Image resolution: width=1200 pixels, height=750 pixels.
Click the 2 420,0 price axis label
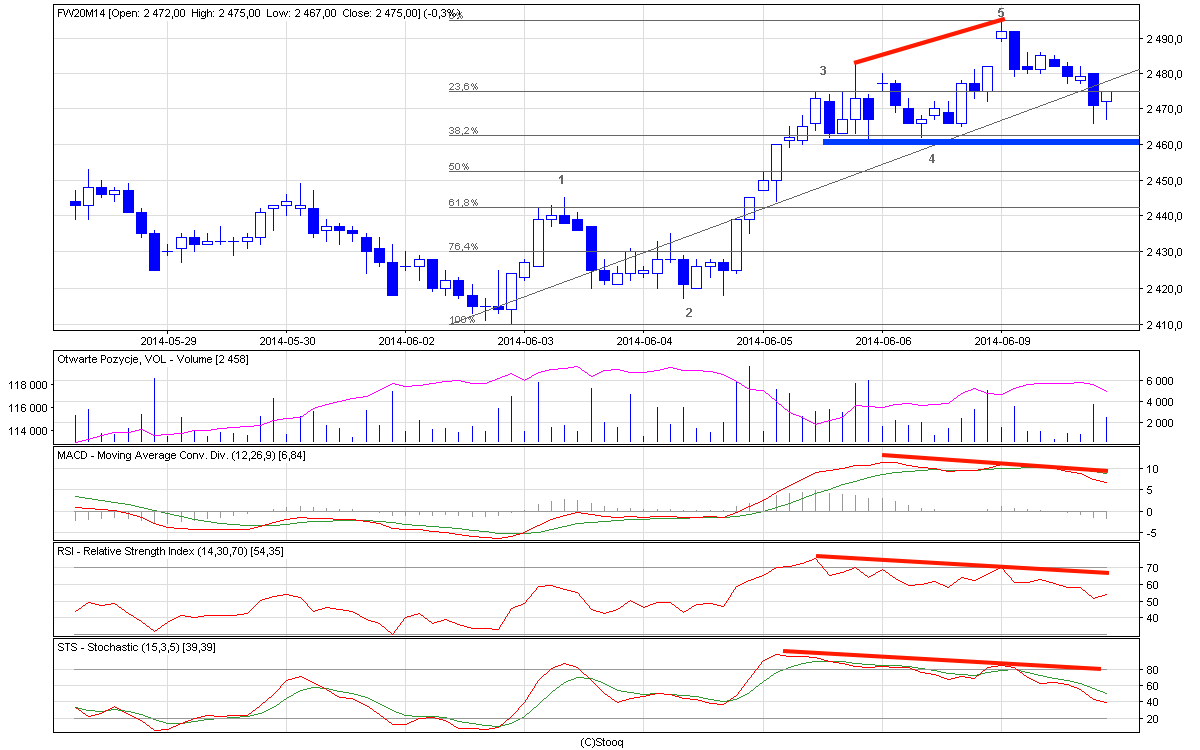pyautogui.click(x=1163, y=289)
